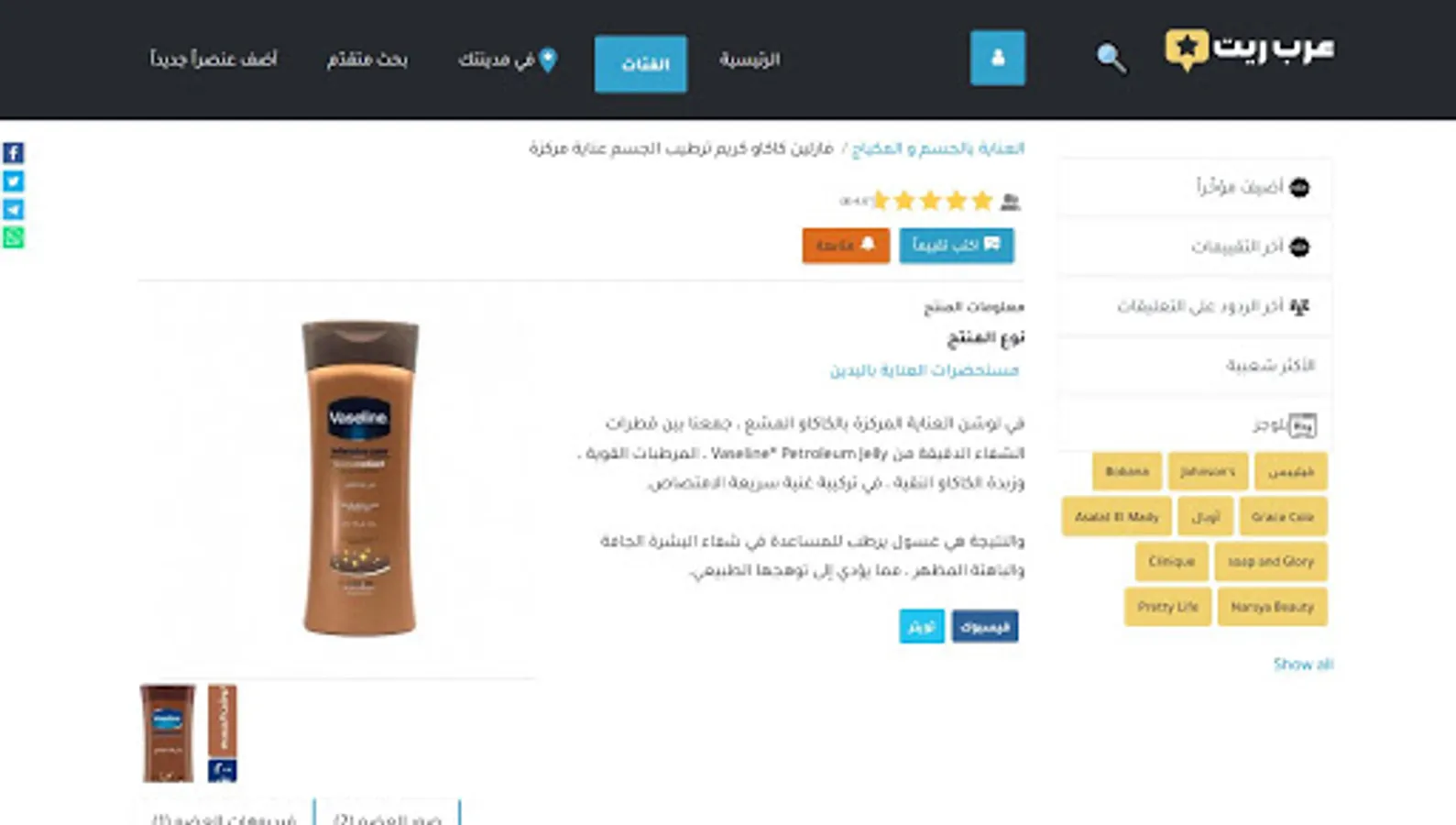Open the highlighted 'الفئات' menu item
This screenshot has height=825, width=1456.
640,63
